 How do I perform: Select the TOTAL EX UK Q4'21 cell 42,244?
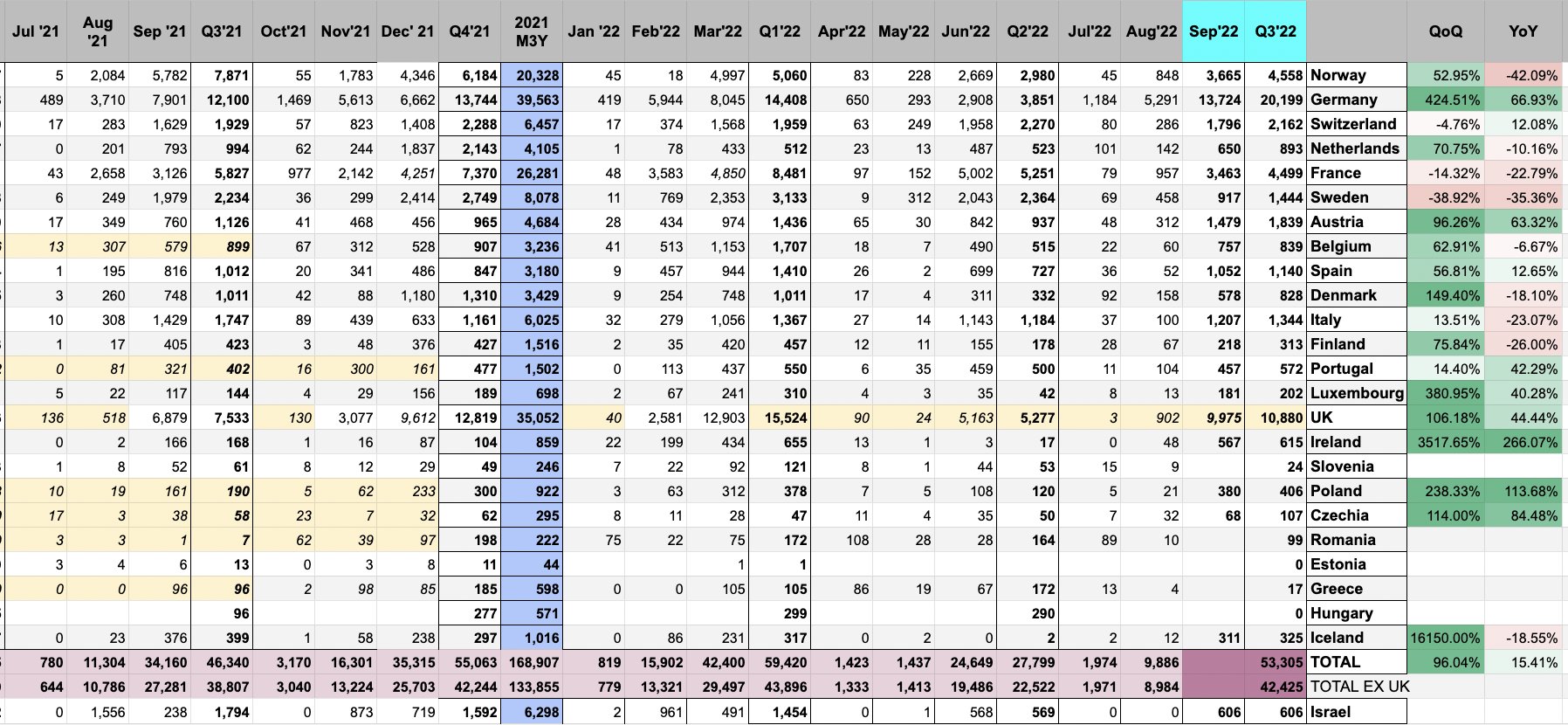[470, 687]
